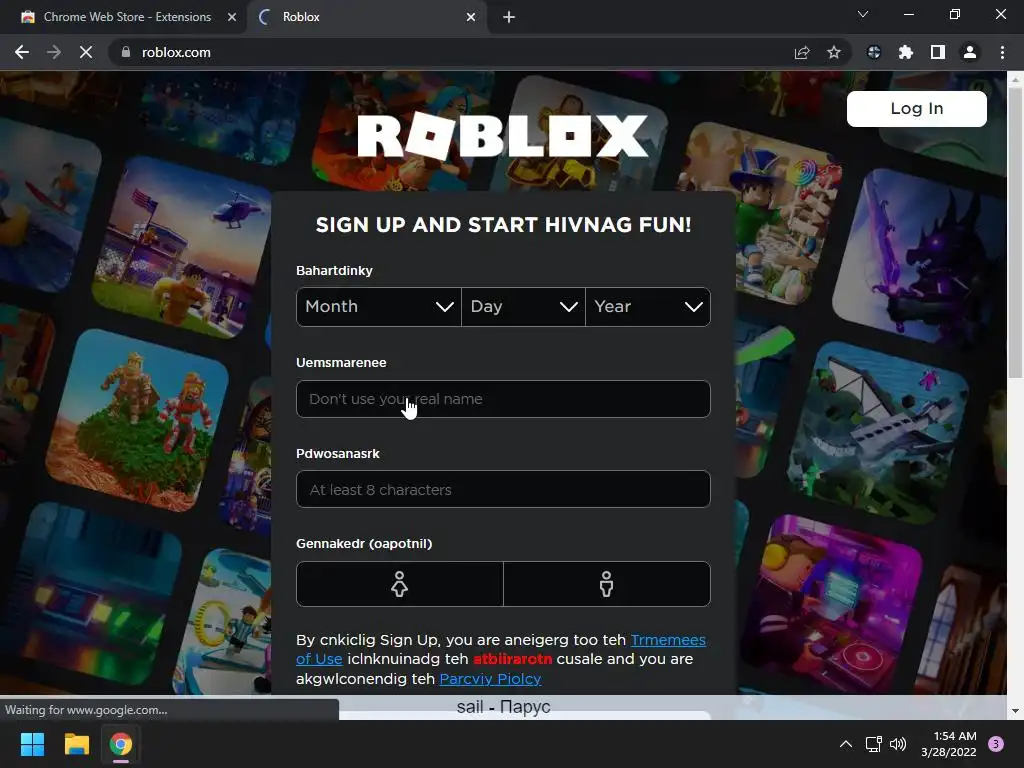Close the Chrome Web Store tab
1024x768 pixels.
pyautogui.click(x=232, y=17)
